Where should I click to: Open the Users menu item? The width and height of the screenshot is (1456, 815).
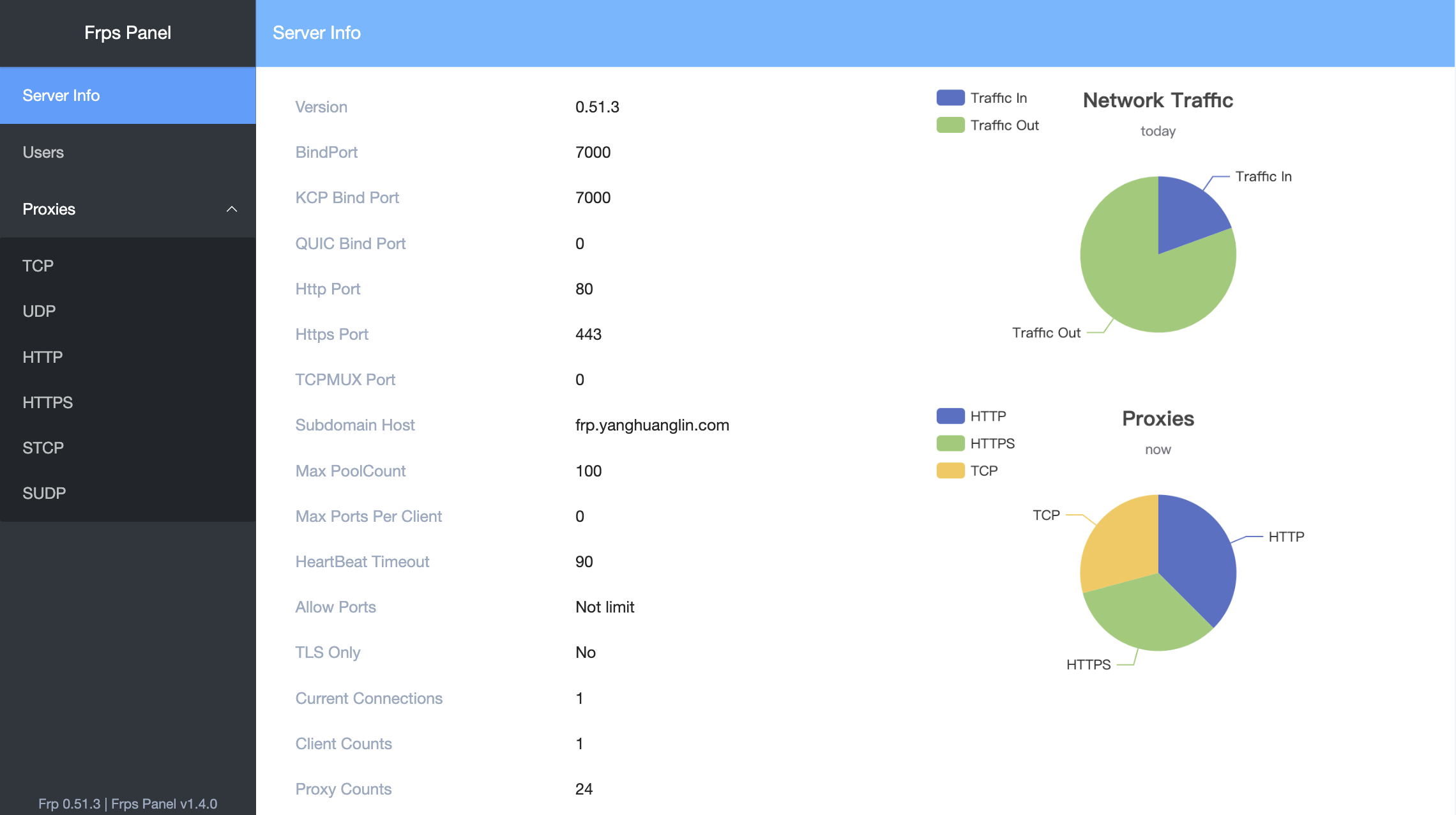click(x=43, y=152)
